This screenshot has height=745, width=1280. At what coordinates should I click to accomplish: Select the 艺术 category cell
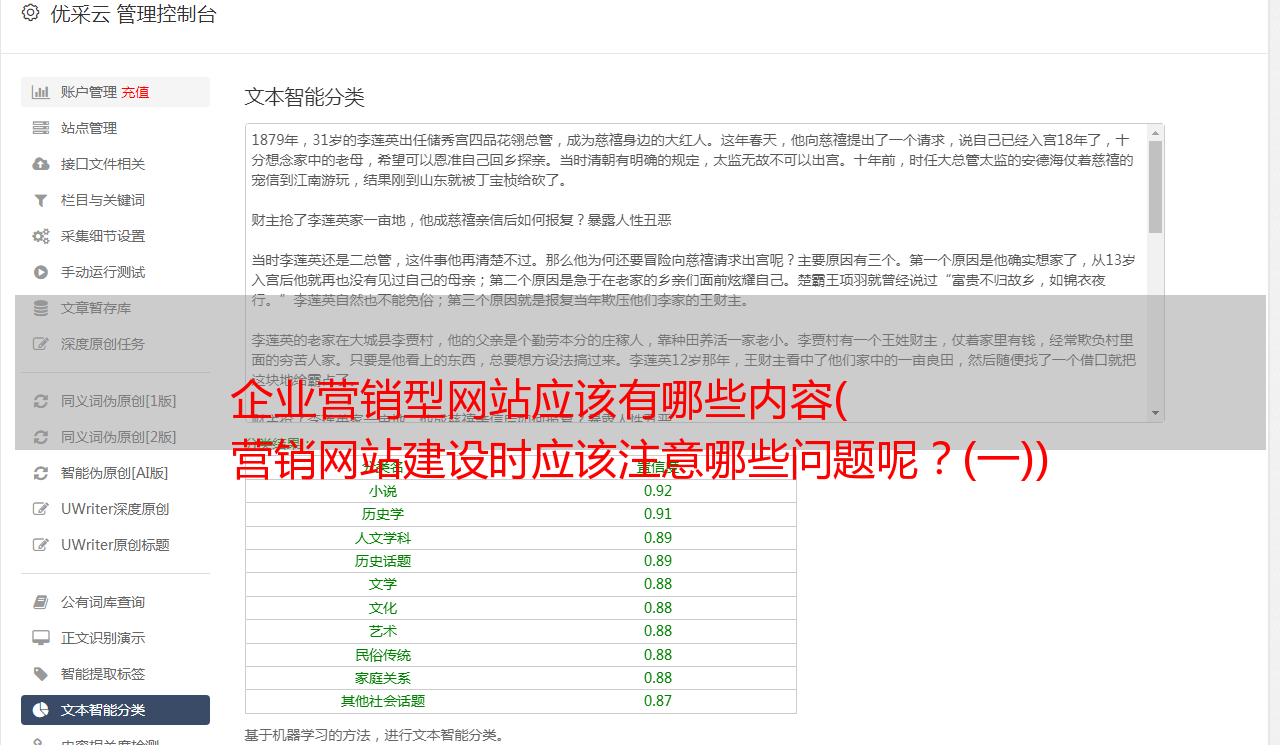coord(383,631)
